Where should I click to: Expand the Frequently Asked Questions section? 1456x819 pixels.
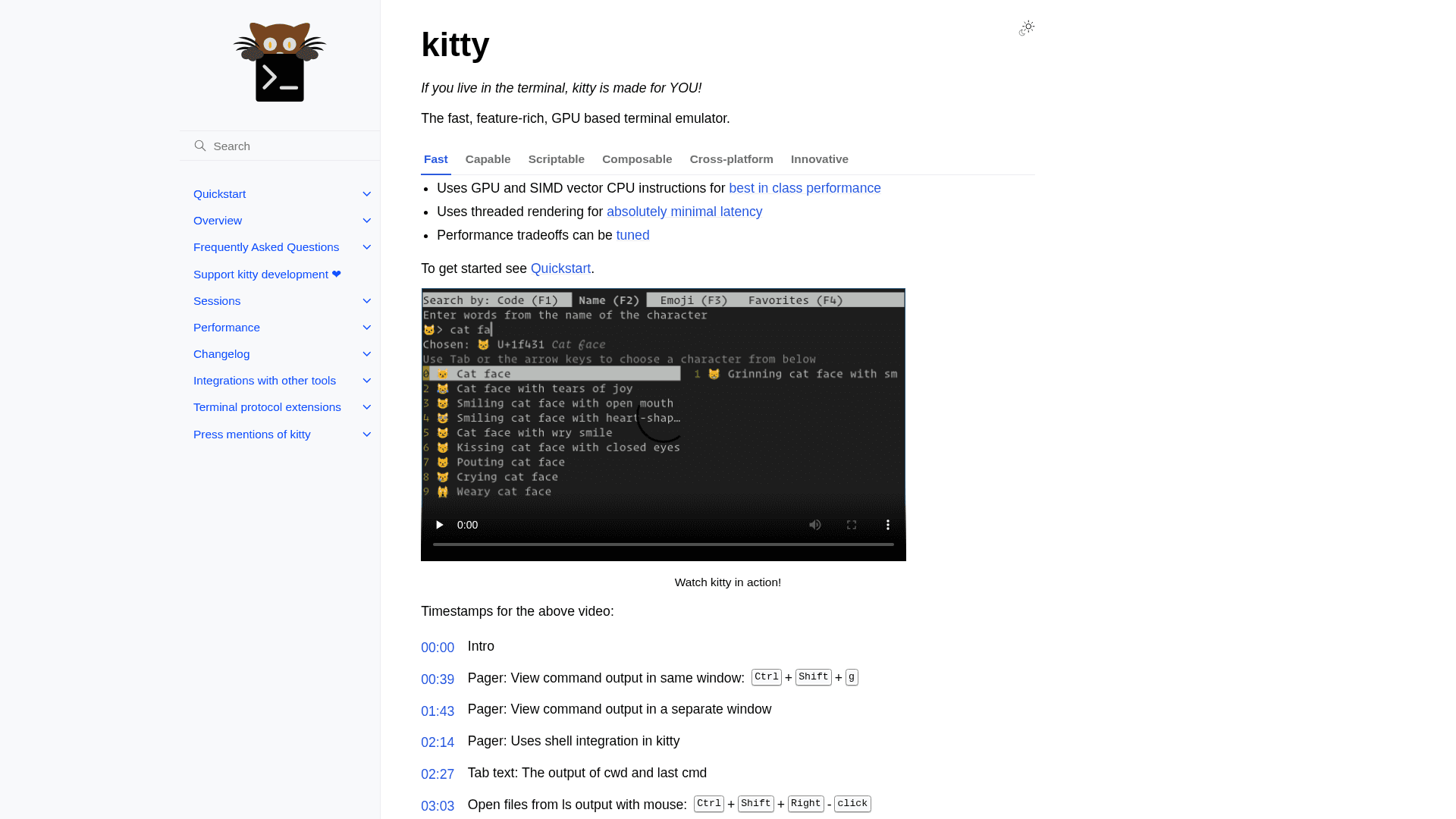[x=367, y=246]
